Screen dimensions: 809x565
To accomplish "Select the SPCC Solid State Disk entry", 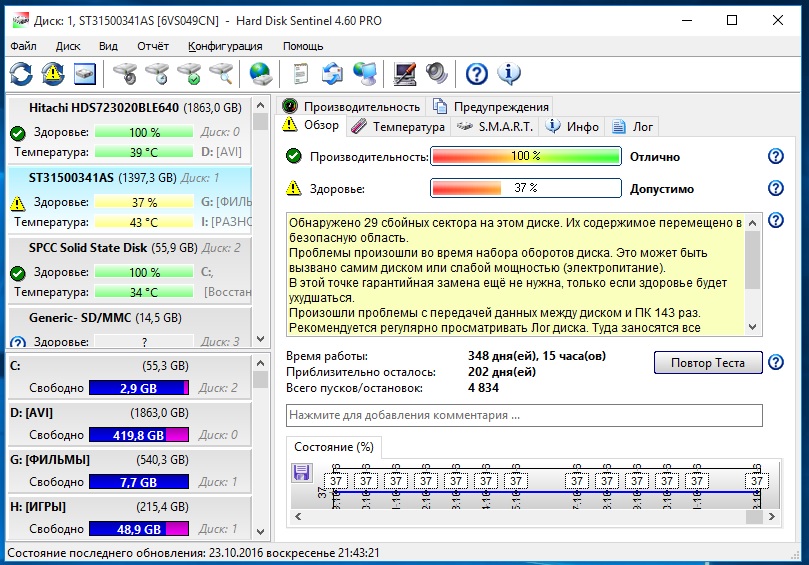I will pyautogui.click(x=130, y=270).
